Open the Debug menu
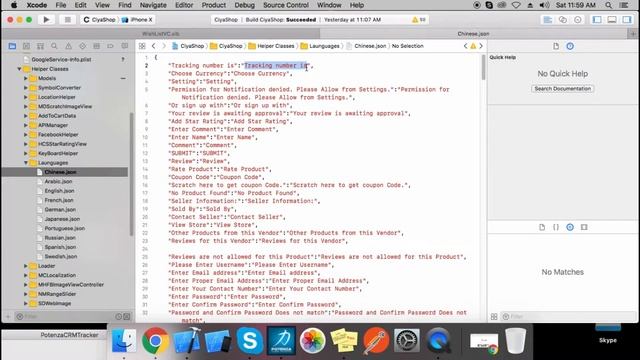Viewport: 640px width, 360px height. click(244, 5)
